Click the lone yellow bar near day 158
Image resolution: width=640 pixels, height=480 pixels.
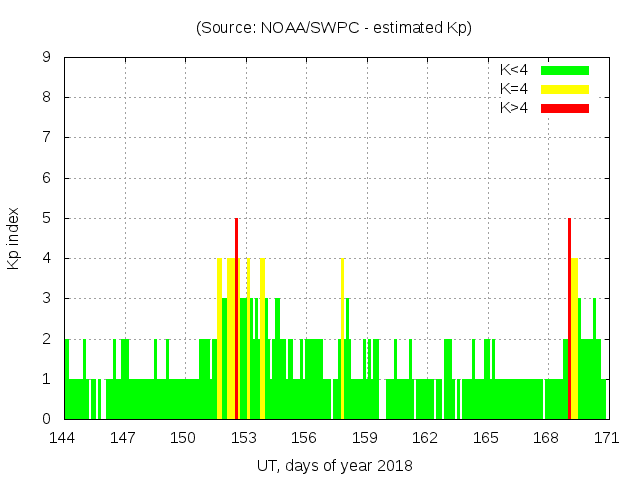click(x=342, y=340)
